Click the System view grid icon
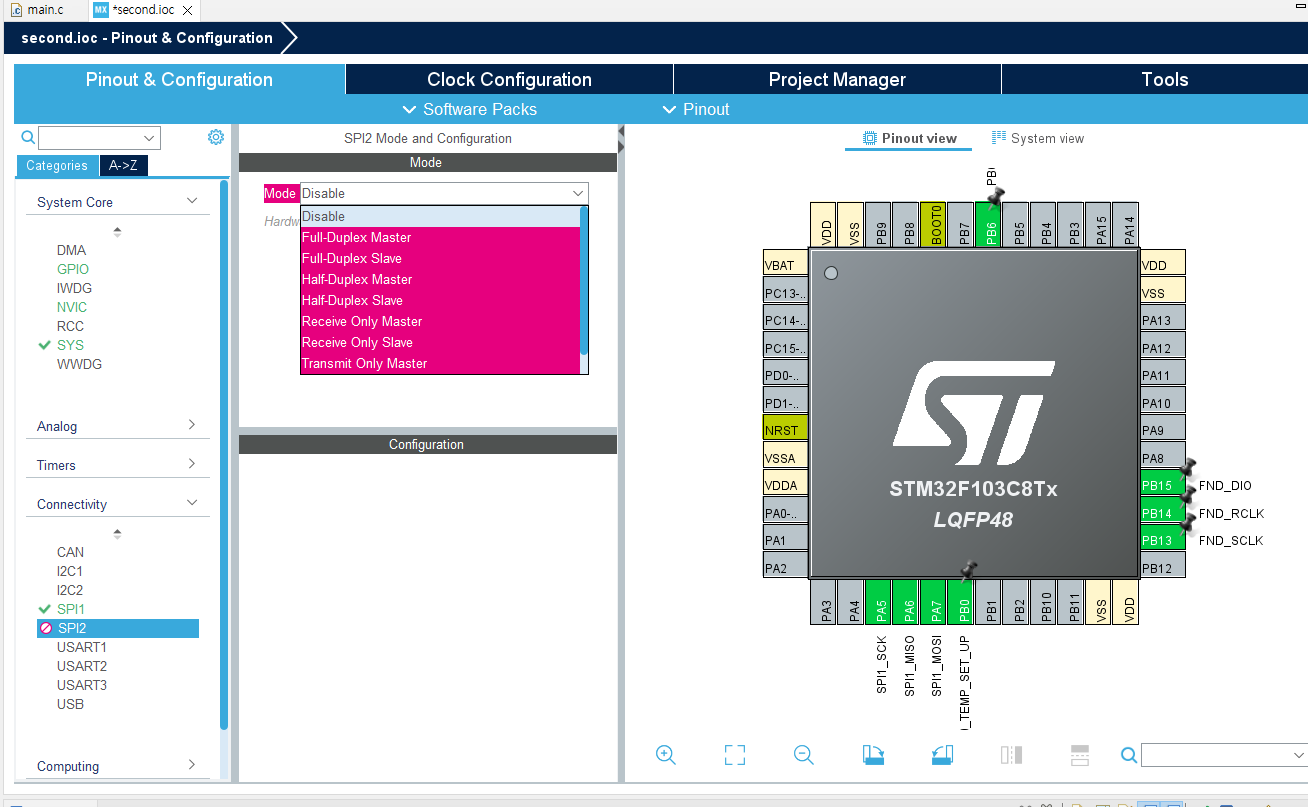Screen dimensions: 1308x807 point(999,138)
